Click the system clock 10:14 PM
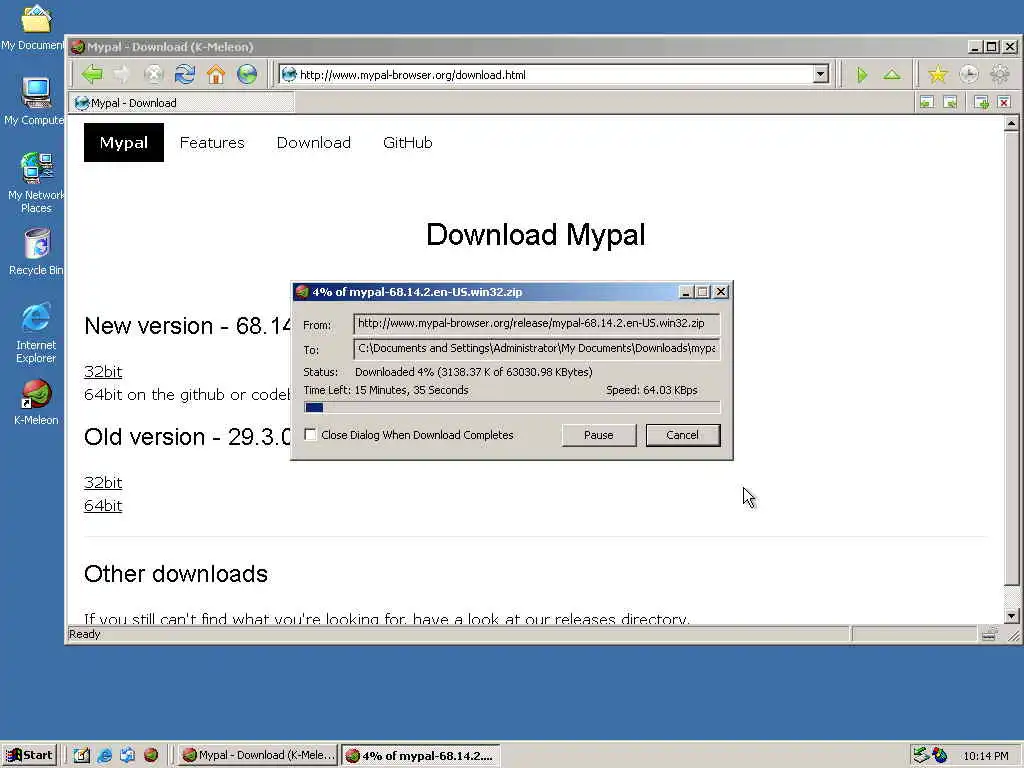The image size is (1024, 768). [x=985, y=756]
